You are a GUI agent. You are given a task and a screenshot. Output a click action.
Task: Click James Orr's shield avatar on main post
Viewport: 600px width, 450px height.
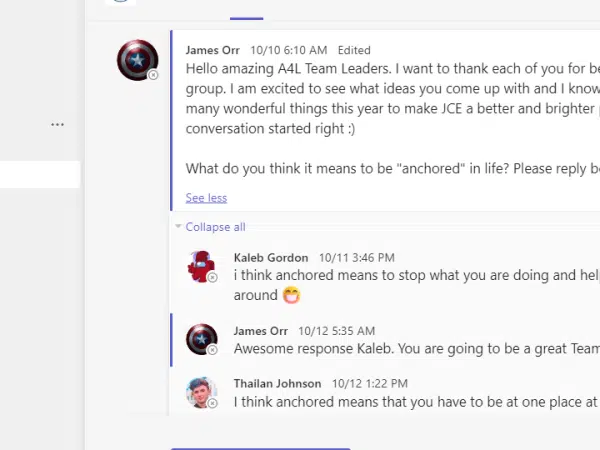[x=137, y=60]
